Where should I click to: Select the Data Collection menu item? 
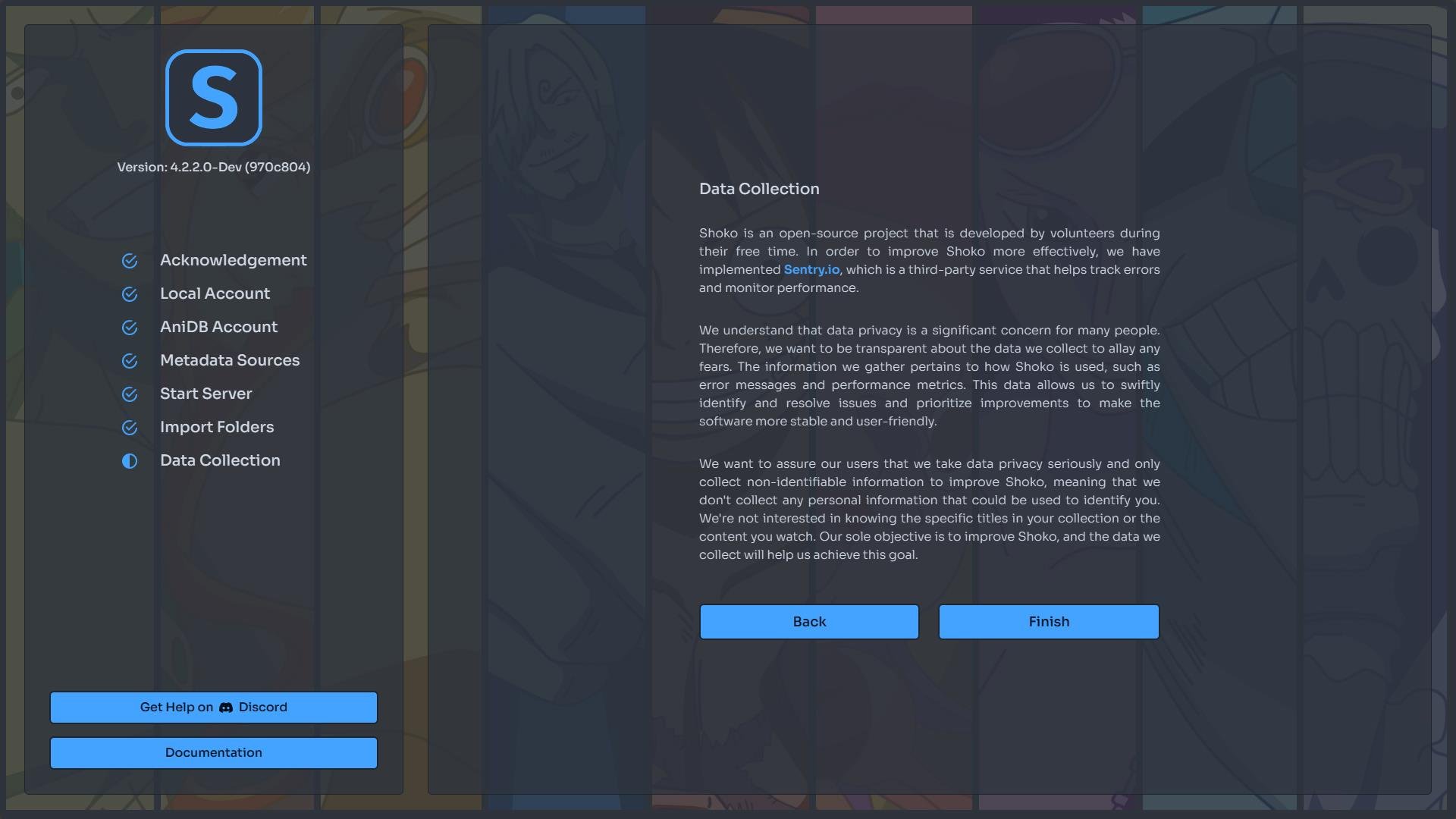click(x=220, y=461)
